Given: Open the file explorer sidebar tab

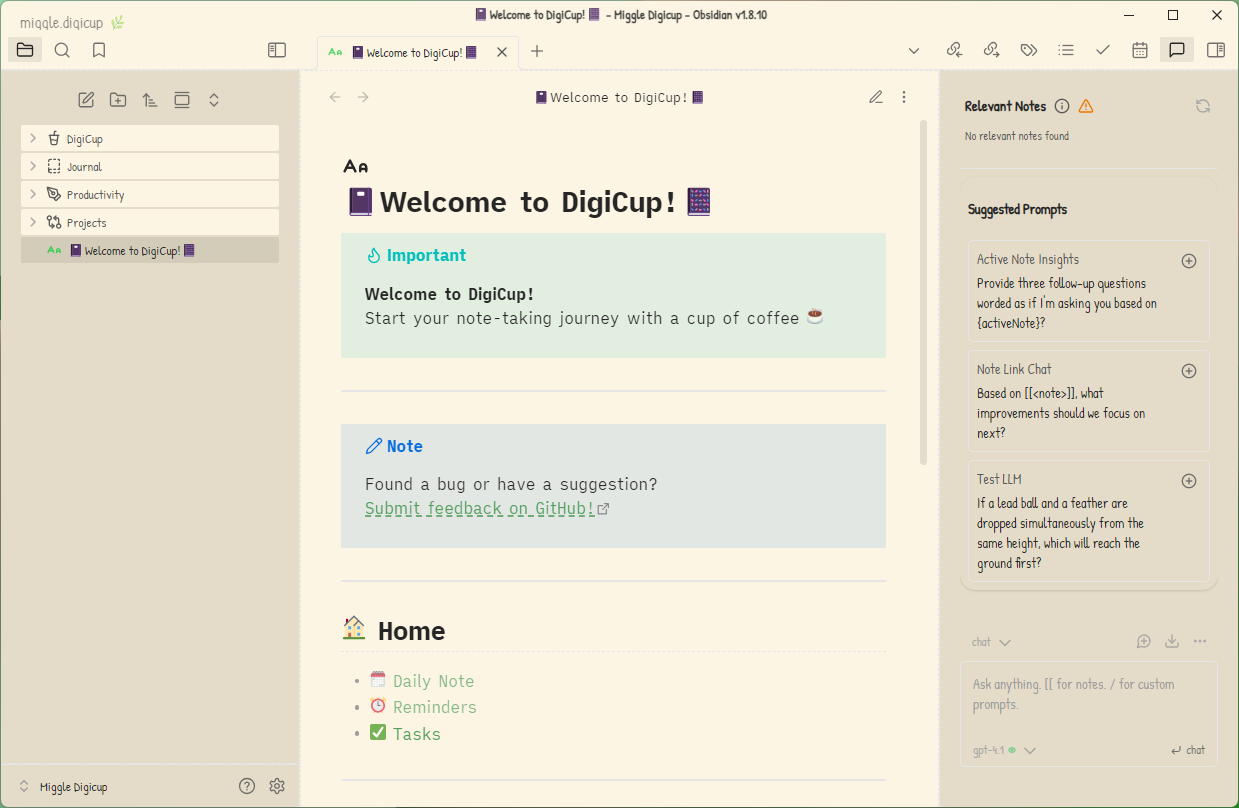Looking at the screenshot, I should point(25,50).
